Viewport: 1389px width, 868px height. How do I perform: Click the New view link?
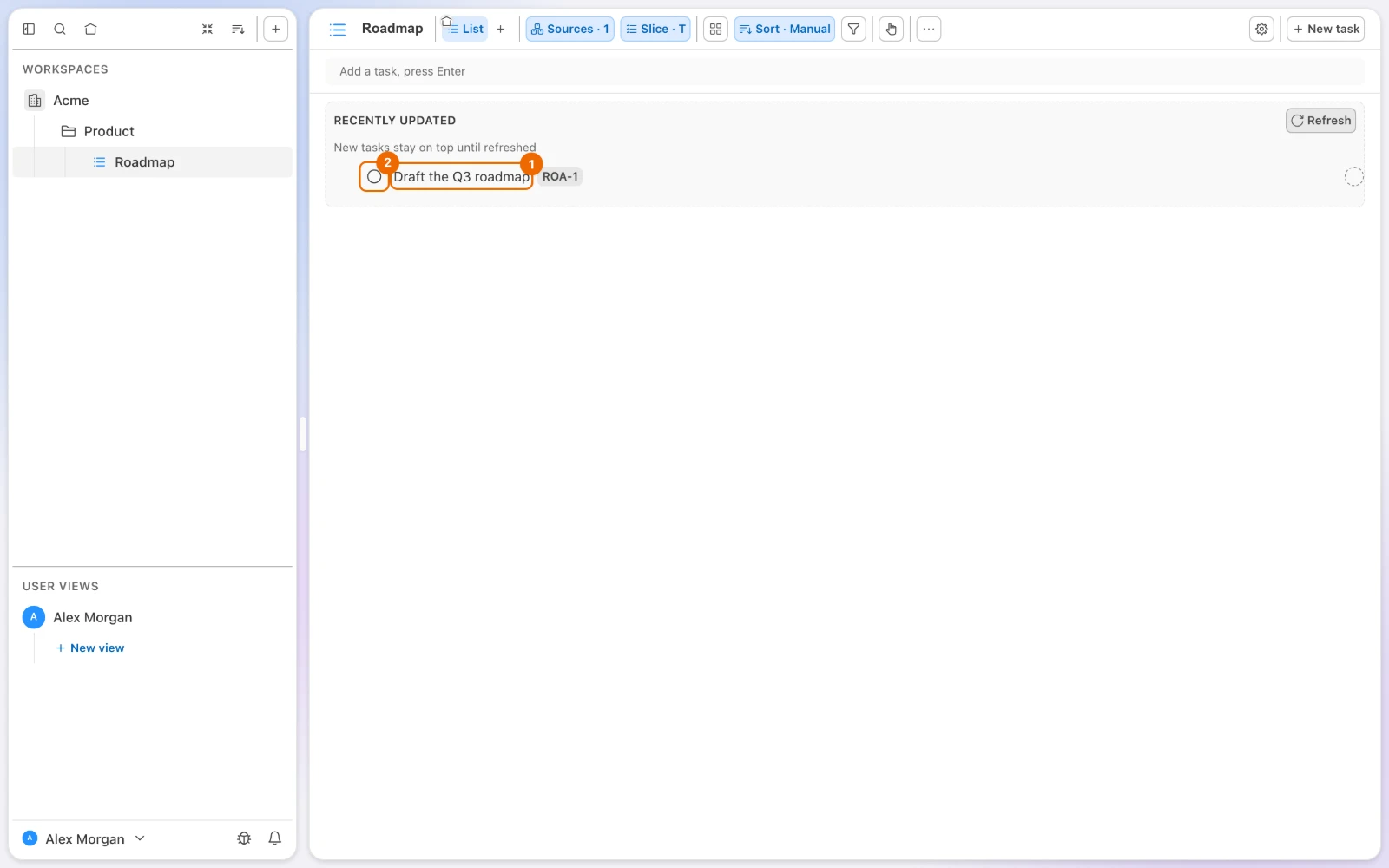(90, 648)
